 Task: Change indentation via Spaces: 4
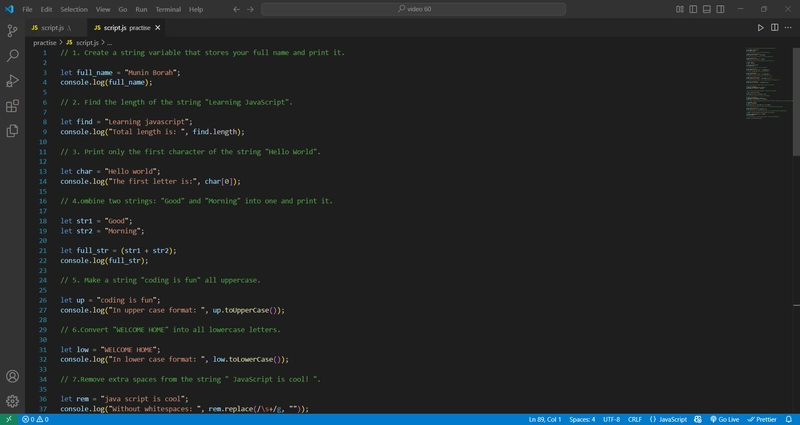[x=582, y=419]
